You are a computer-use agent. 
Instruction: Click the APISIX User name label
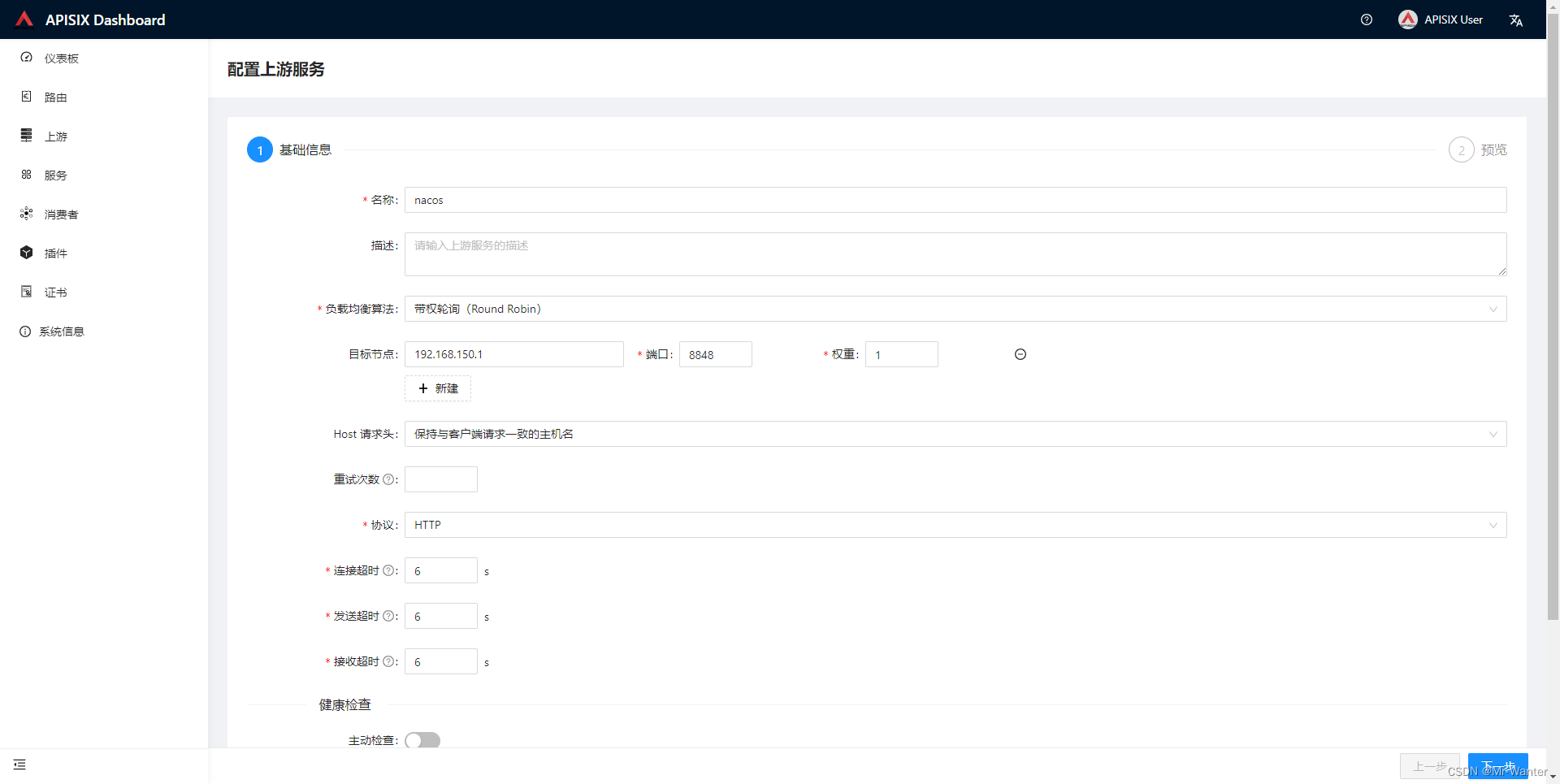(1454, 19)
